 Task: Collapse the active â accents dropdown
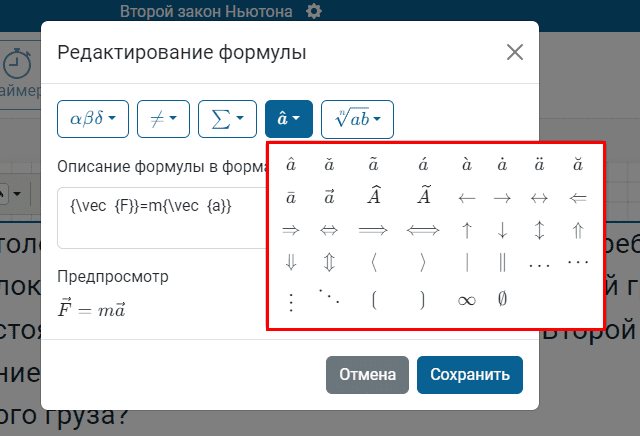point(289,119)
